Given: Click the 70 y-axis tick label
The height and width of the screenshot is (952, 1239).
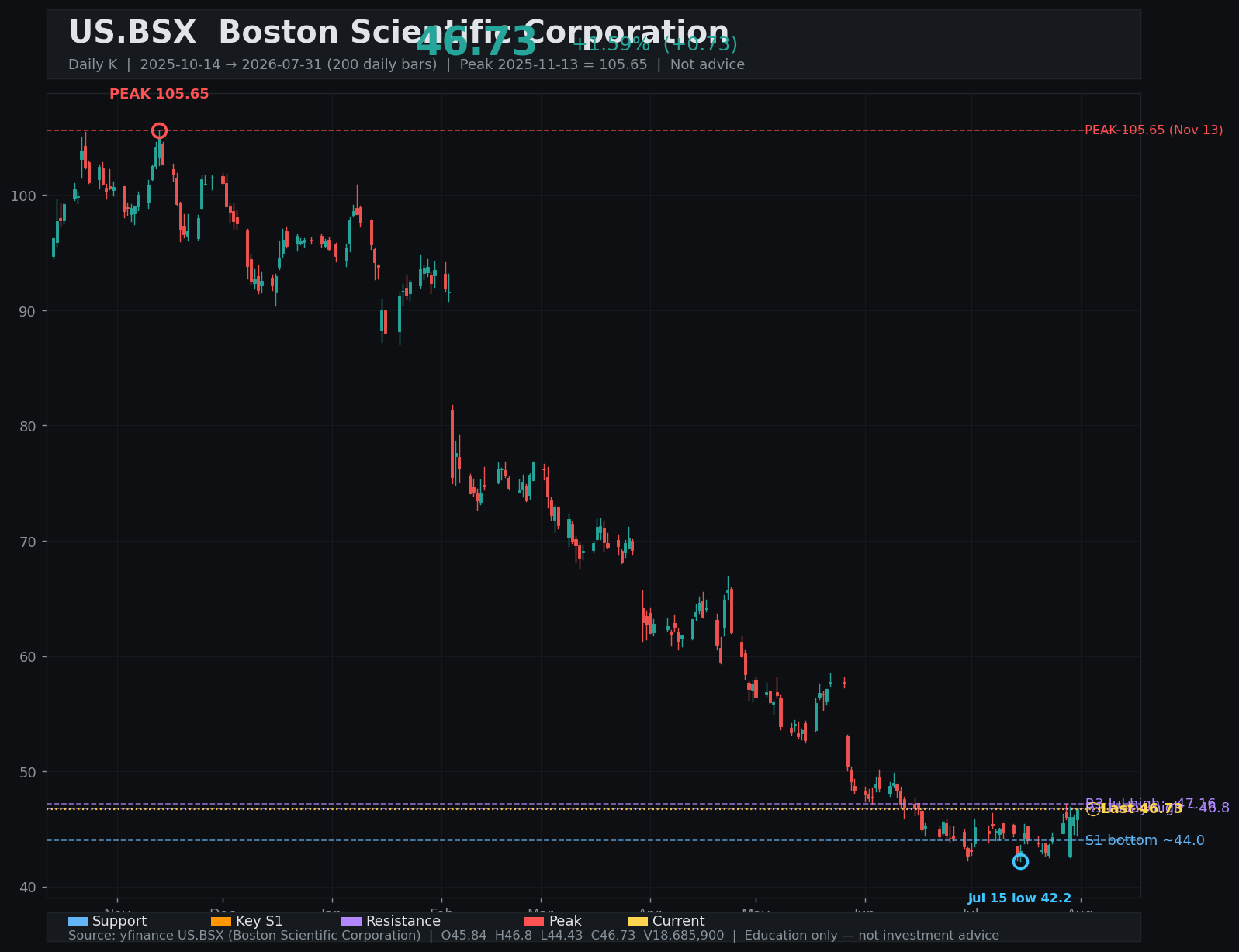Looking at the screenshot, I should pos(28,542).
